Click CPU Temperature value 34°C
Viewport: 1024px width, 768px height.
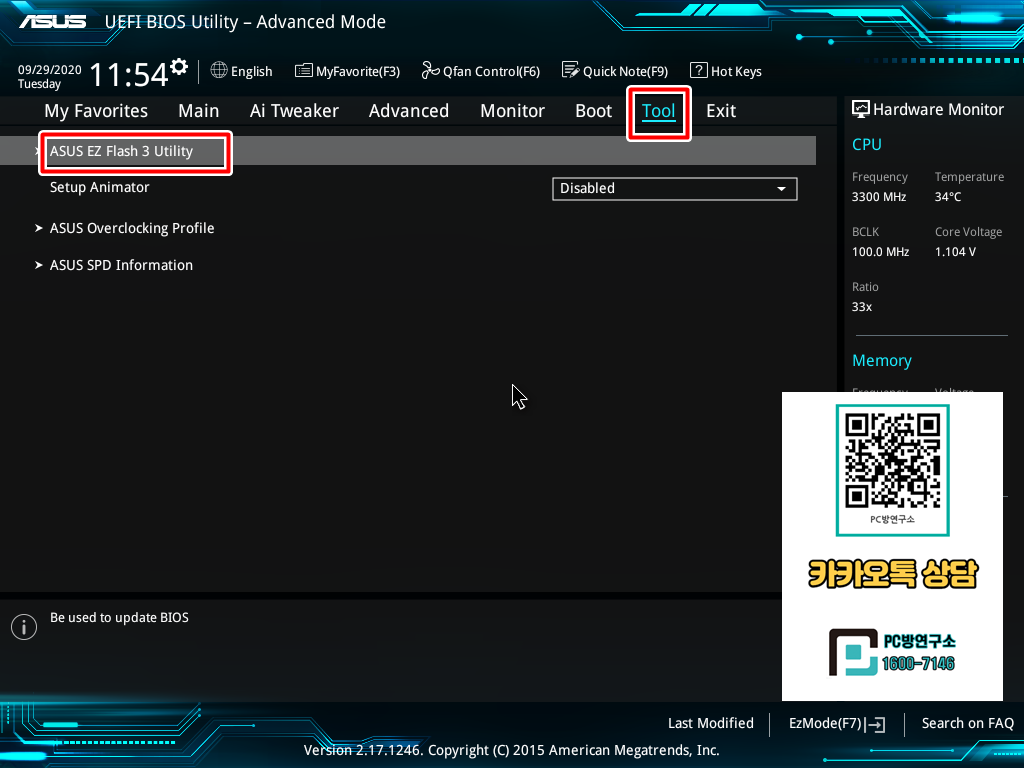[948, 197]
